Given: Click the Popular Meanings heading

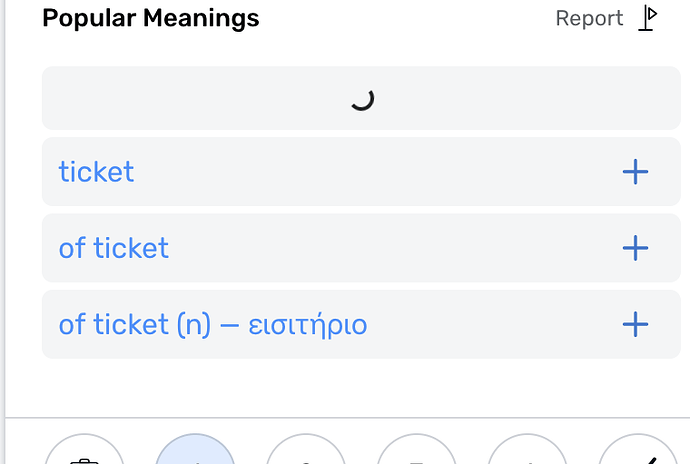Looking at the screenshot, I should (151, 18).
